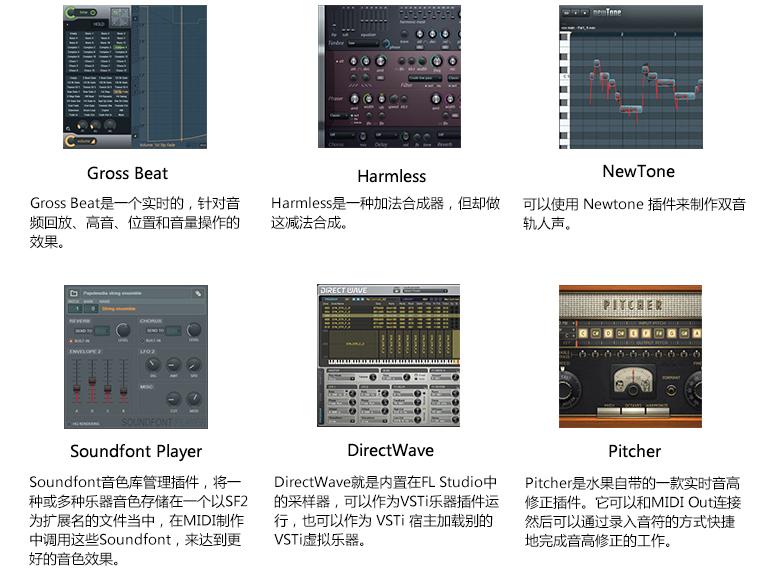Click the HARMONIZE button in Pitcher
This screenshot has height=574, width=770.
point(658,410)
